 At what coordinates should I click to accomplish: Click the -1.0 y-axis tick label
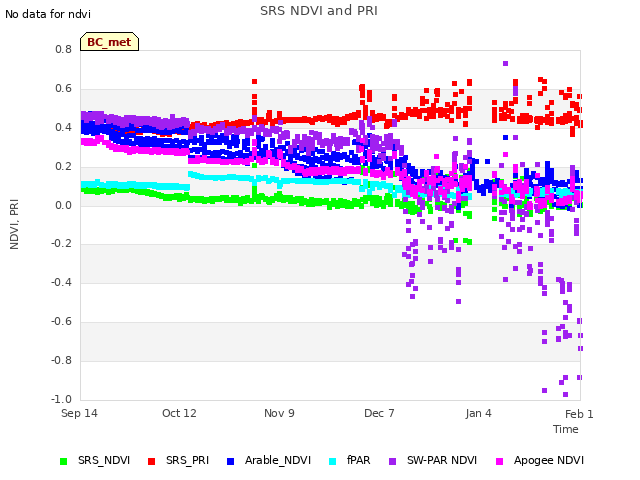(x=62, y=399)
